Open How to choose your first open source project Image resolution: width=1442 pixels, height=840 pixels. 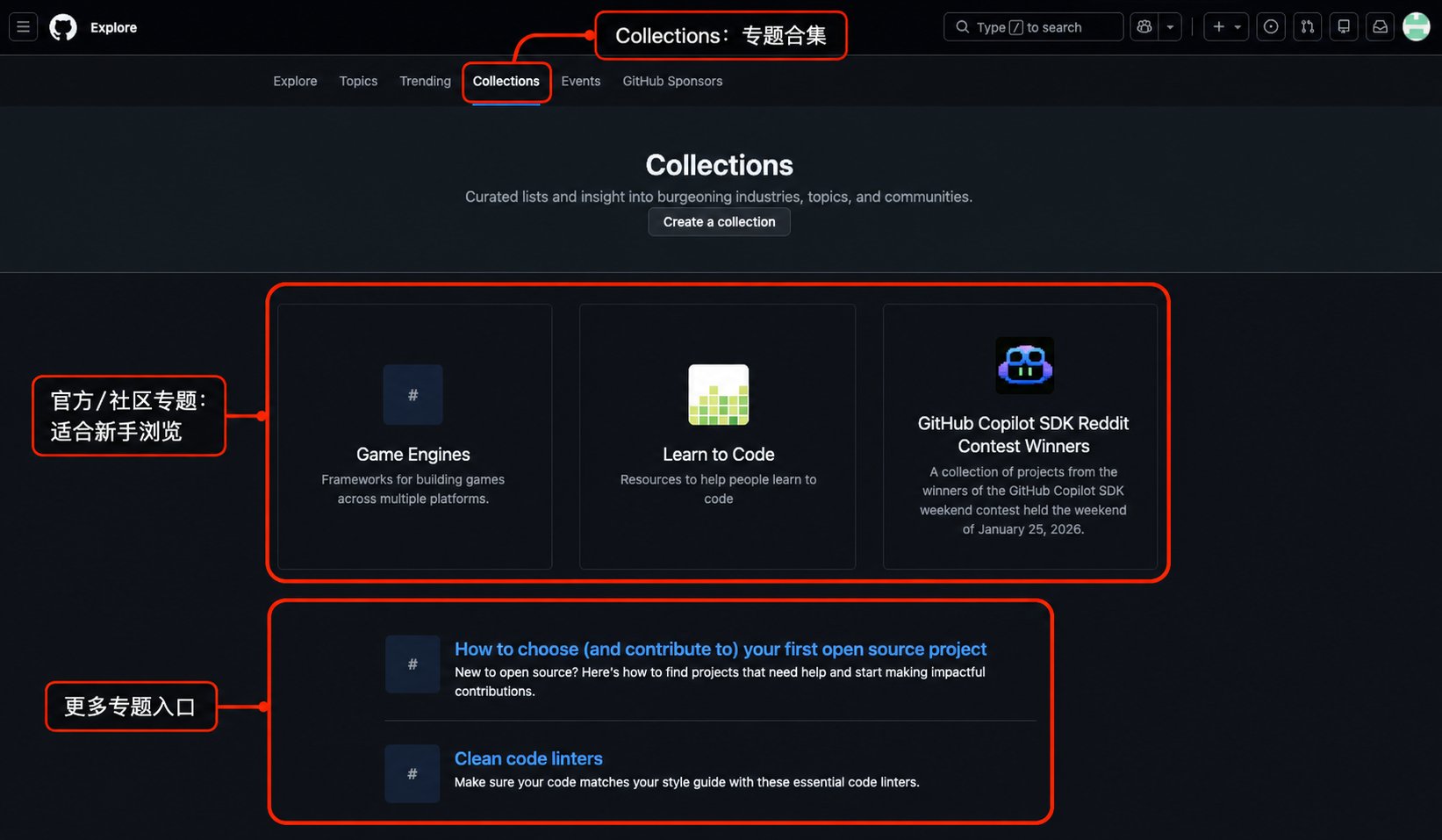[721, 649]
